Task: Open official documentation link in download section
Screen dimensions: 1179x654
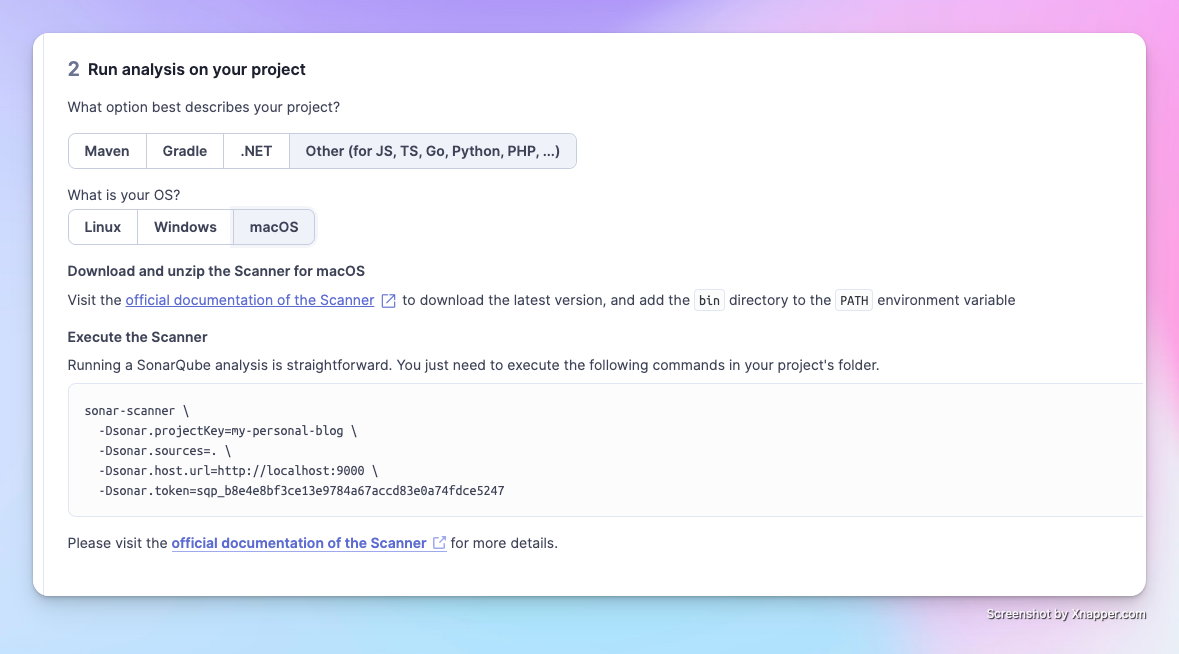Action: pyautogui.click(x=250, y=300)
